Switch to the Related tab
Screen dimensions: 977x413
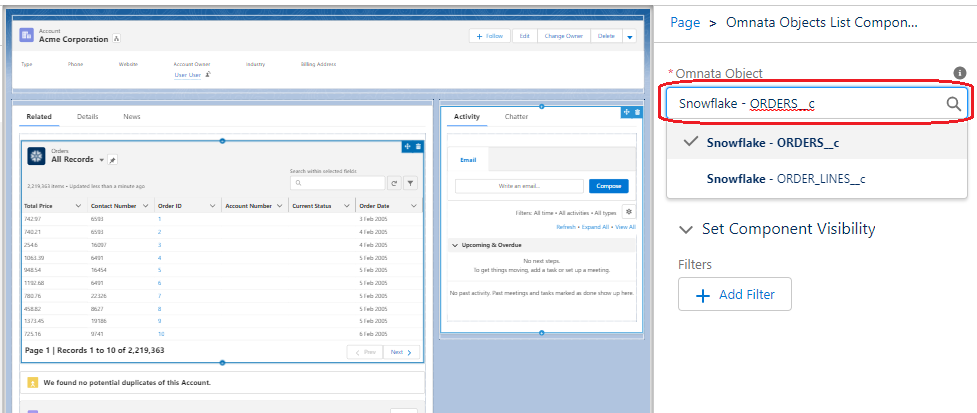39,116
